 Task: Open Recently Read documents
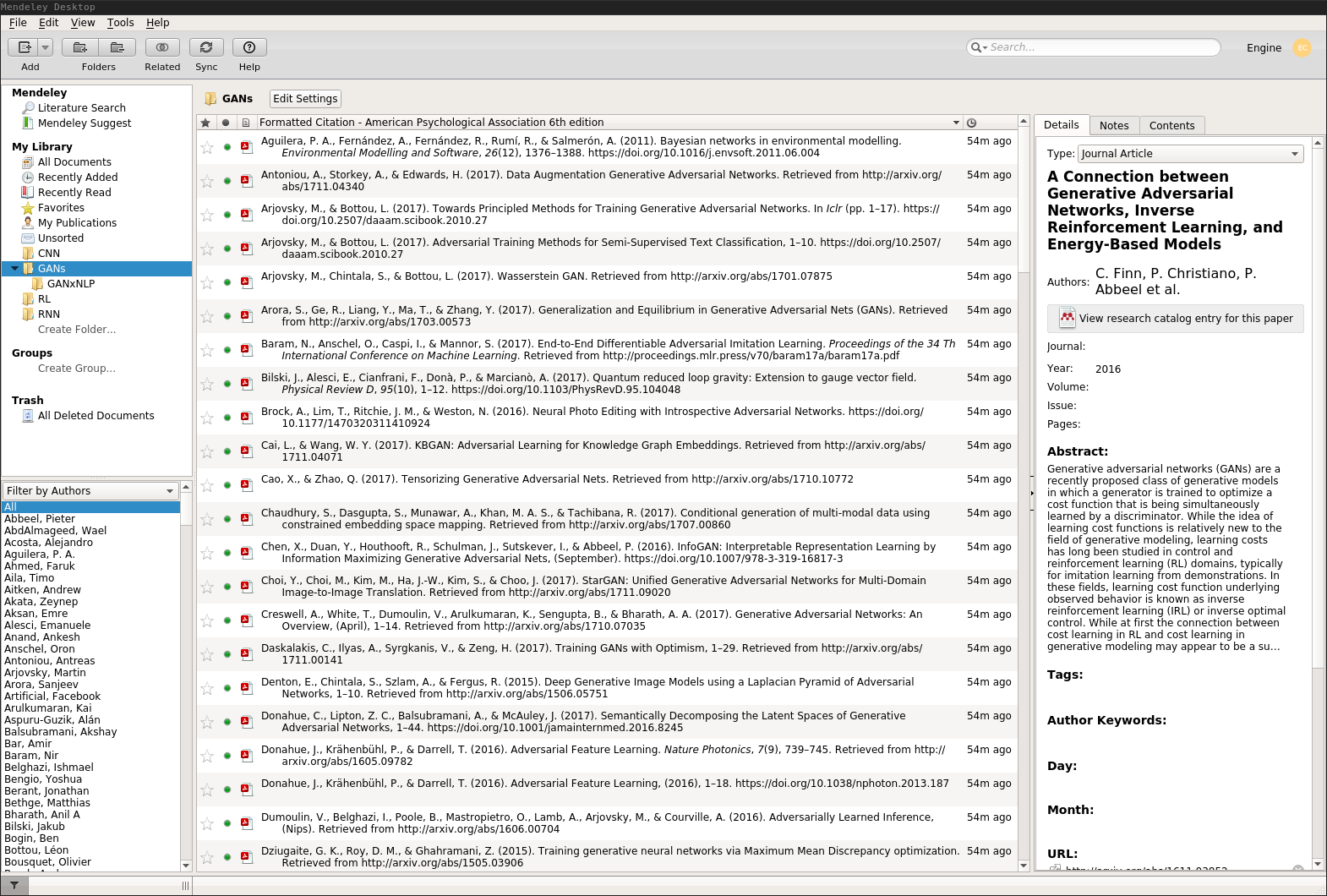pyautogui.click(x=74, y=193)
